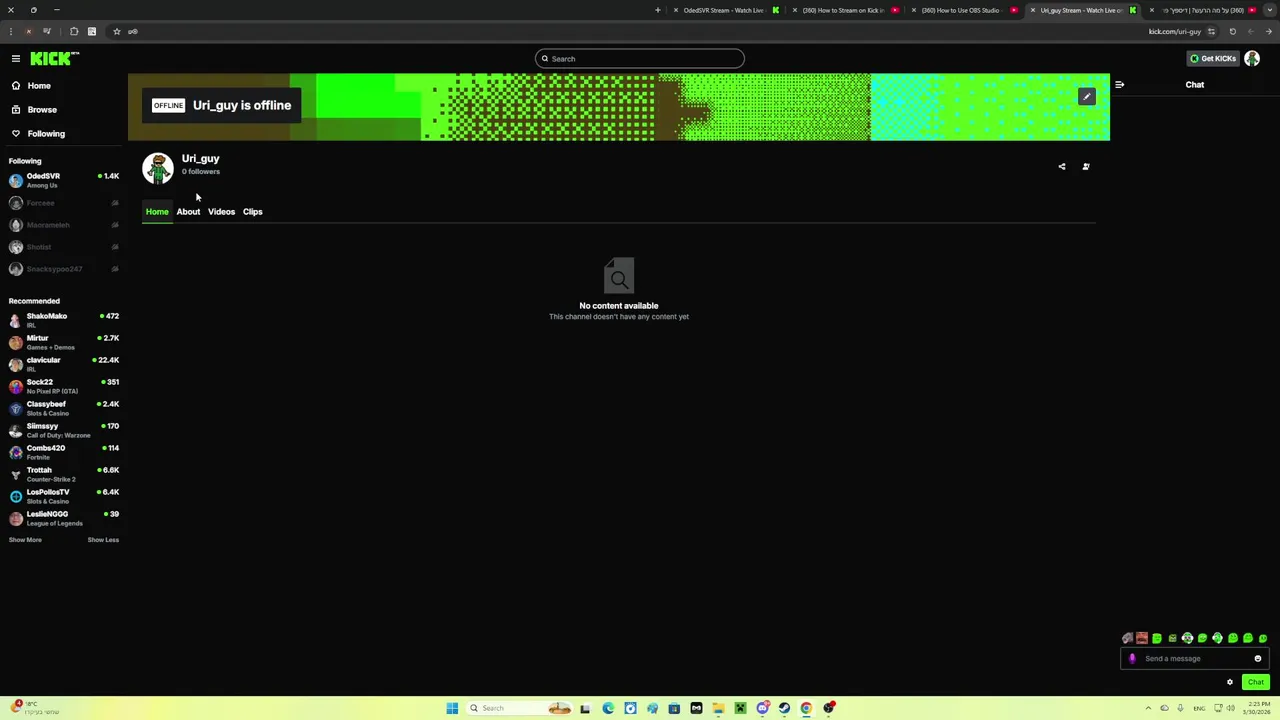The image size is (1280, 720).
Task: Open a new browser tab with plus
Action: [x=658, y=10]
